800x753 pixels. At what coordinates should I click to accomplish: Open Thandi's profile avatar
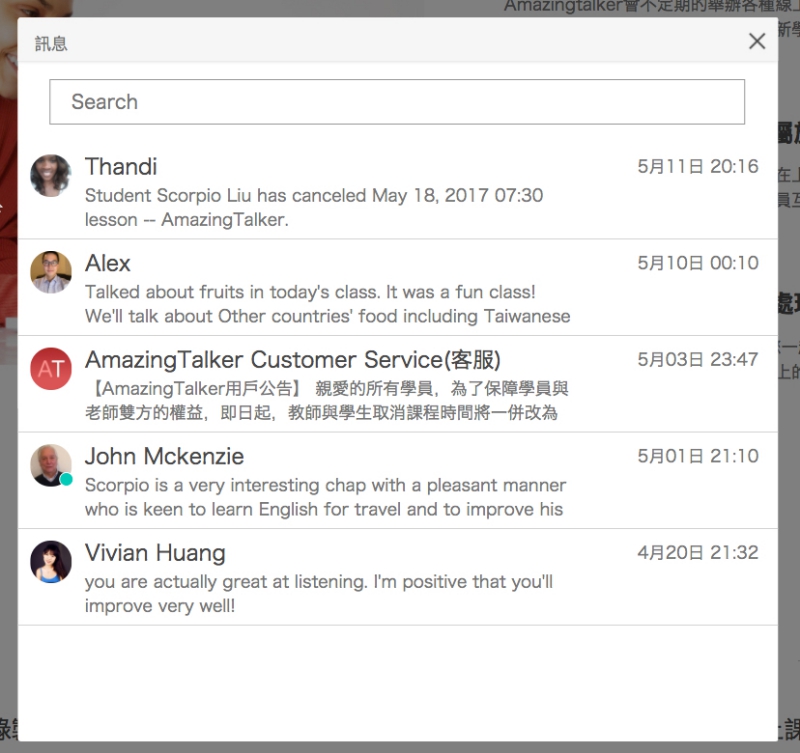click(x=51, y=175)
